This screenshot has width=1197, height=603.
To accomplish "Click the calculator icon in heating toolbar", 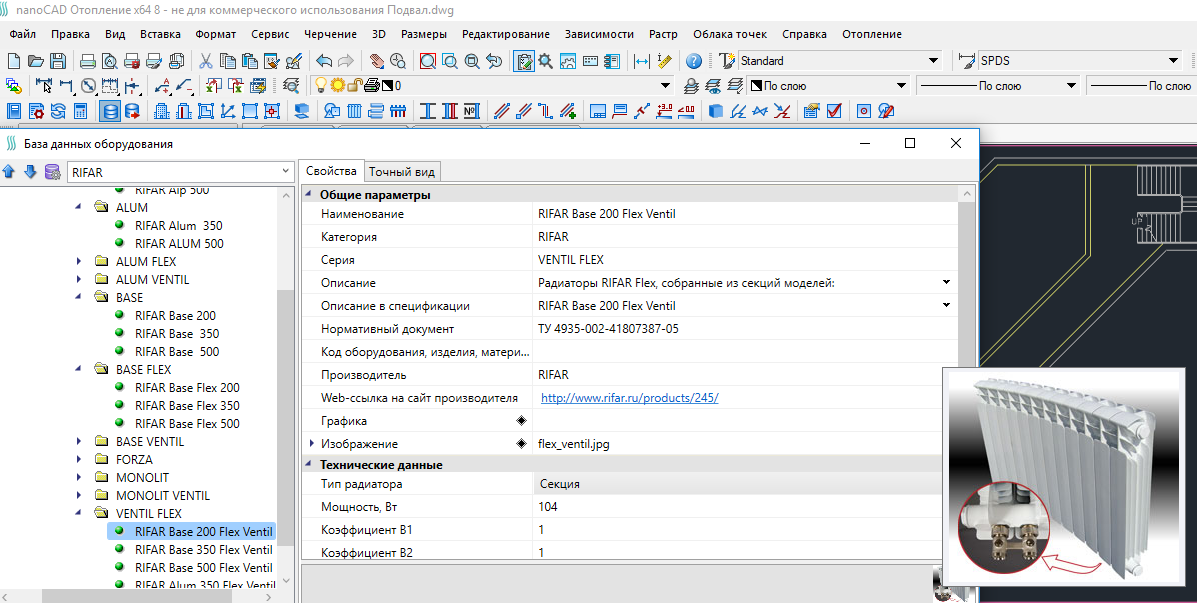I will (x=81, y=111).
